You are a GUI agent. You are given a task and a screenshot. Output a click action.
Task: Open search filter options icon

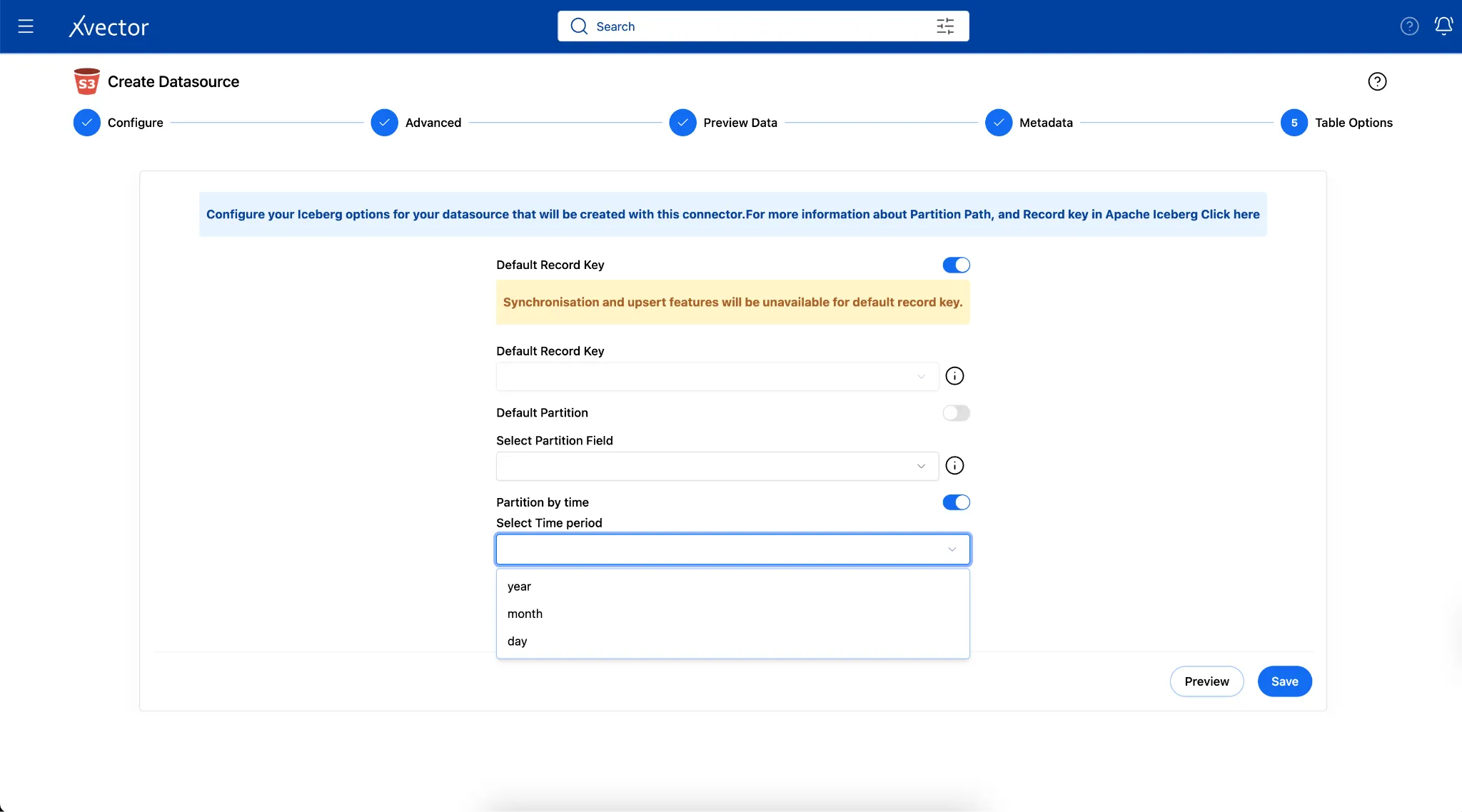click(x=945, y=26)
